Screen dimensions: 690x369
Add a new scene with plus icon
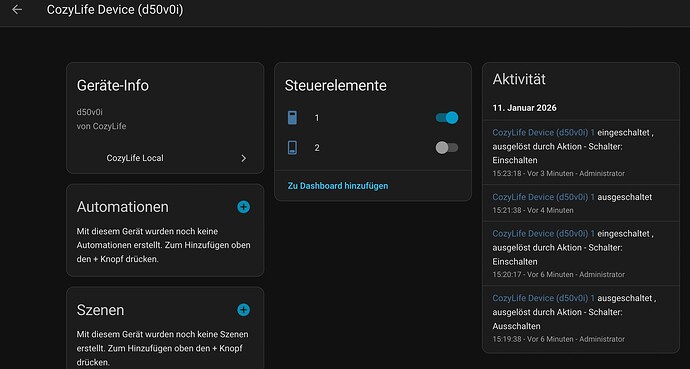tap(243, 310)
